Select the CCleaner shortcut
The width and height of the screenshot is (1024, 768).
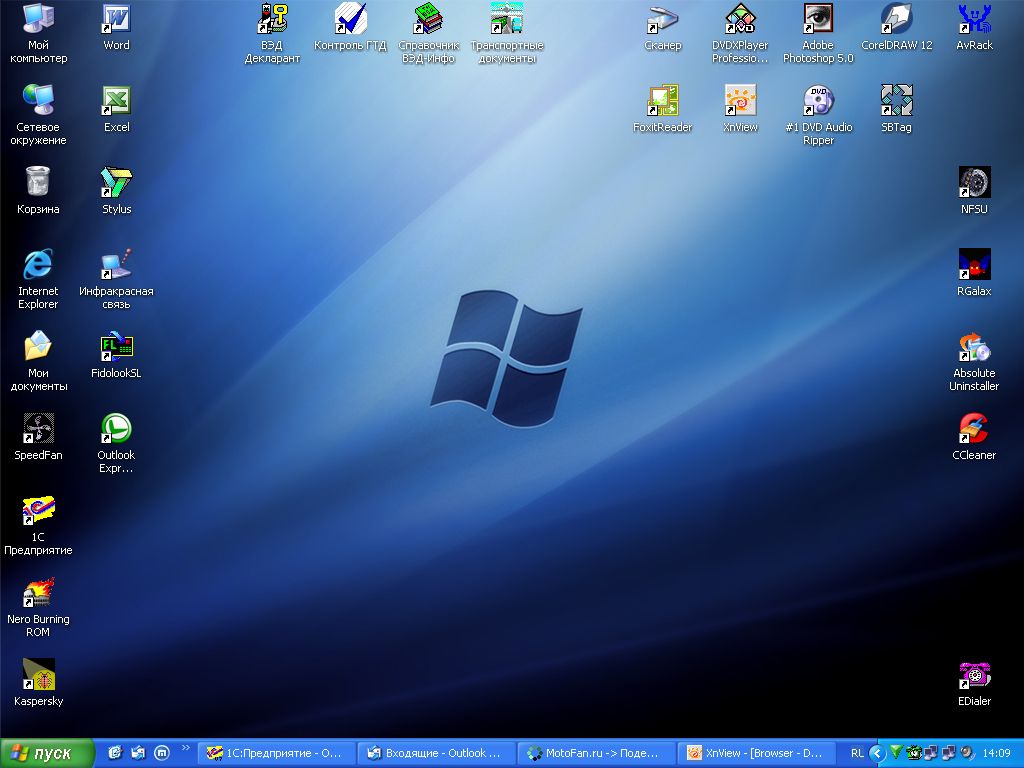click(974, 437)
